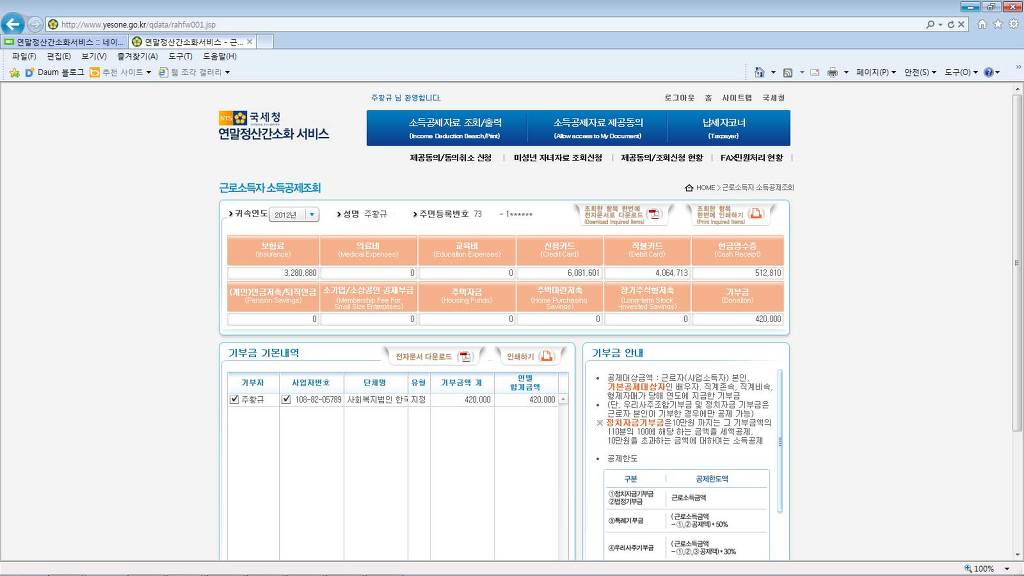Click the zoom level 100% control
This screenshot has height=576, width=1024.
pyautogui.click(x=983, y=568)
